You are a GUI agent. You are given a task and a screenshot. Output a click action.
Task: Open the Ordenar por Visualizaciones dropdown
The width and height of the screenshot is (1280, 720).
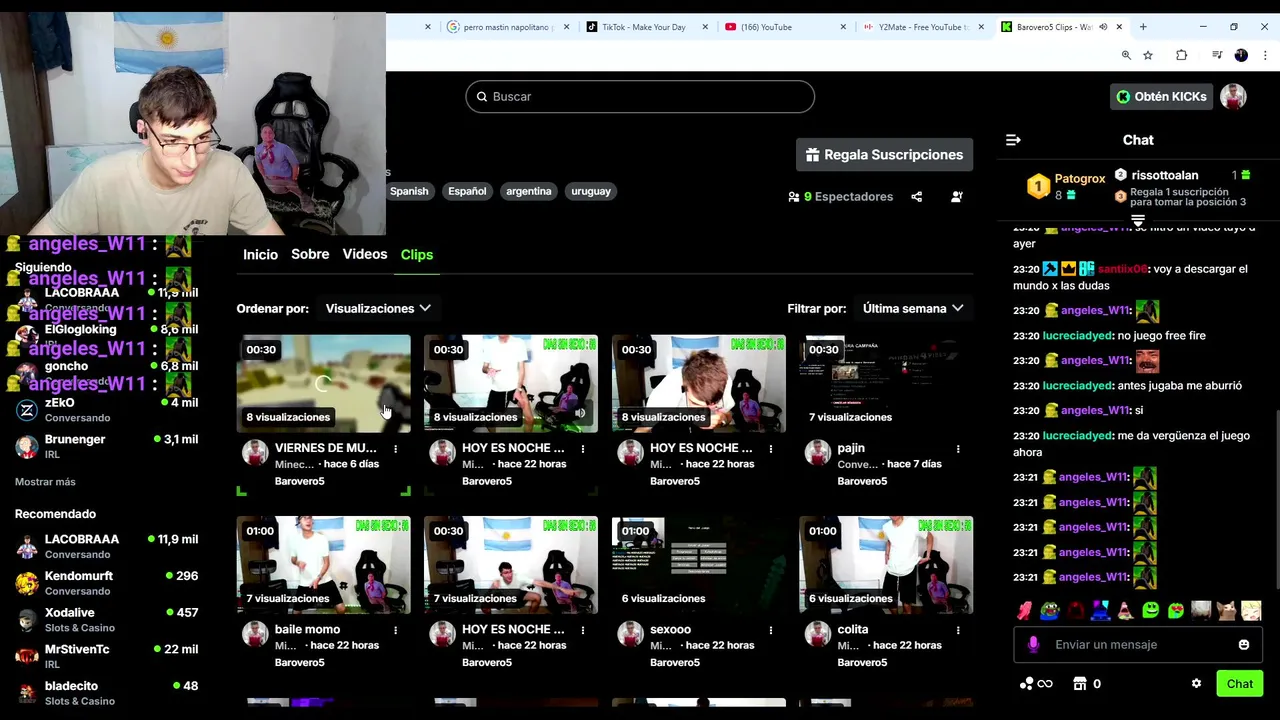click(x=378, y=309)
